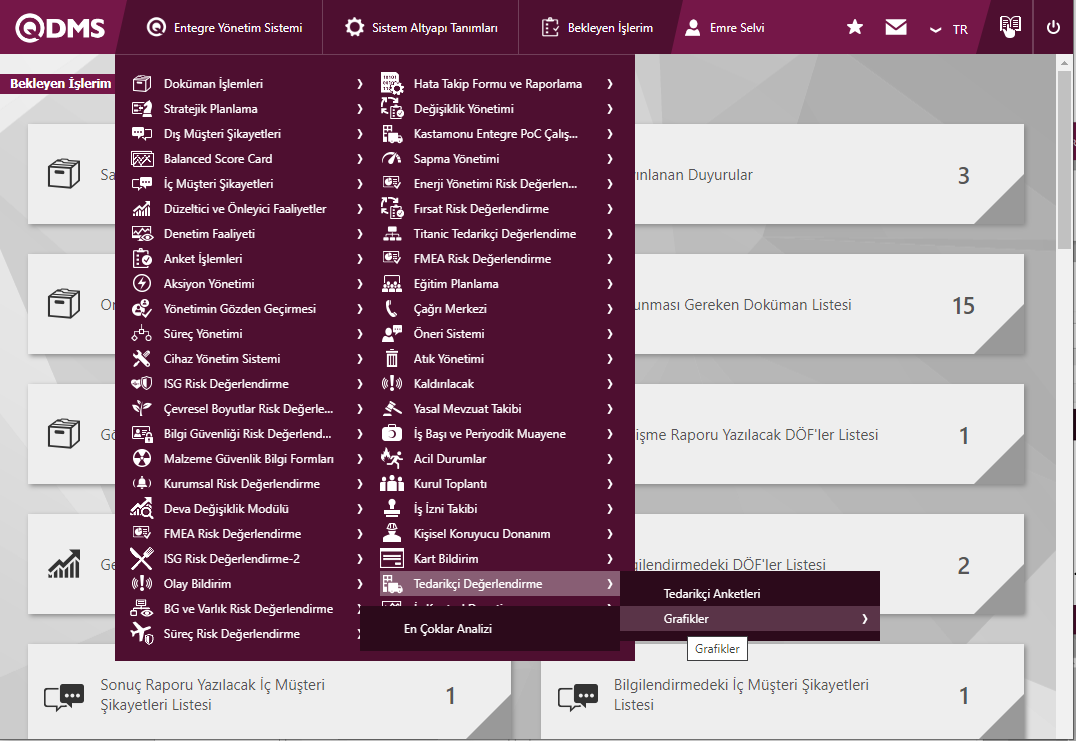Open the Sistem Altyapı Tanımları menu
The image size is (1076, 741).
pyautogui.click(x=421, y=28)
